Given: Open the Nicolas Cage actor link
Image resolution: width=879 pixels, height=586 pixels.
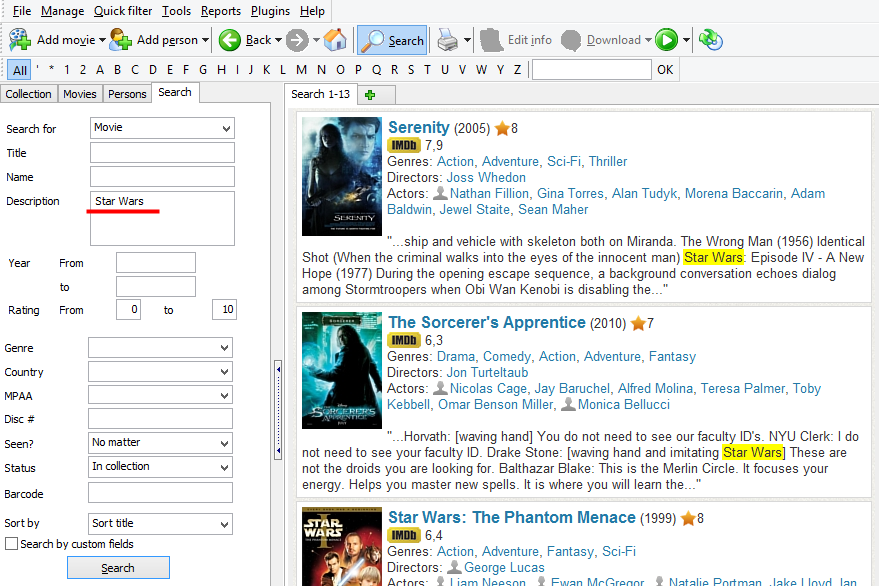Looking at the screenshot, I should pyautogui.click(x=488, y=389).
